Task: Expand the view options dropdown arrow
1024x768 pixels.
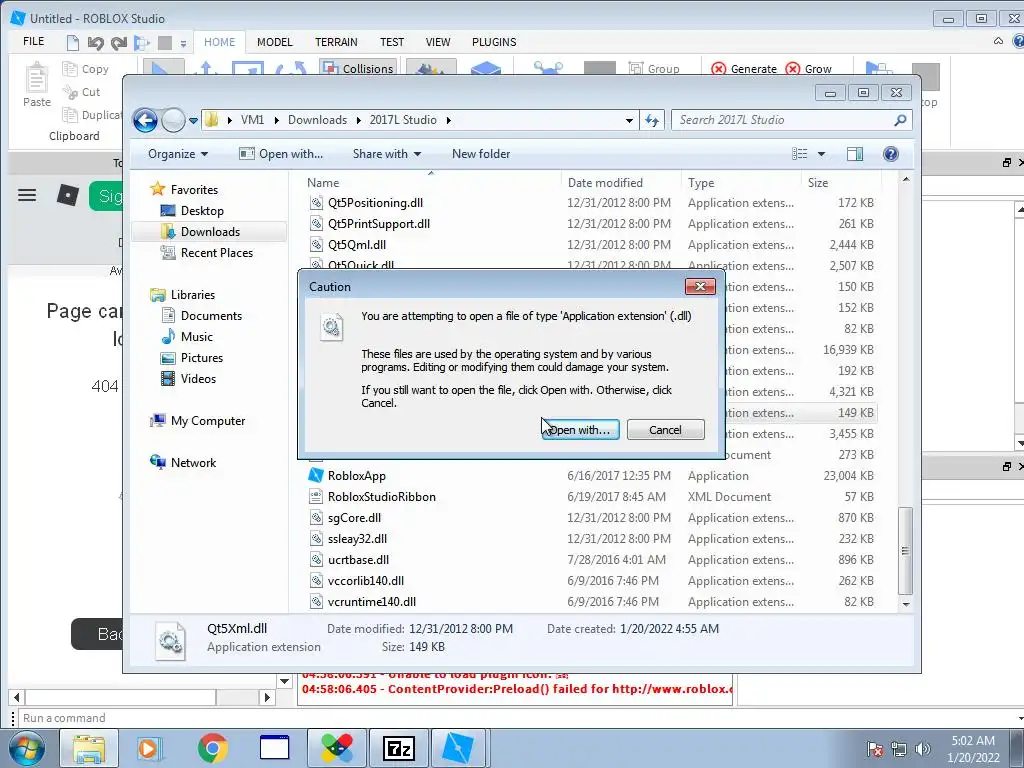Action: point(821,153)
